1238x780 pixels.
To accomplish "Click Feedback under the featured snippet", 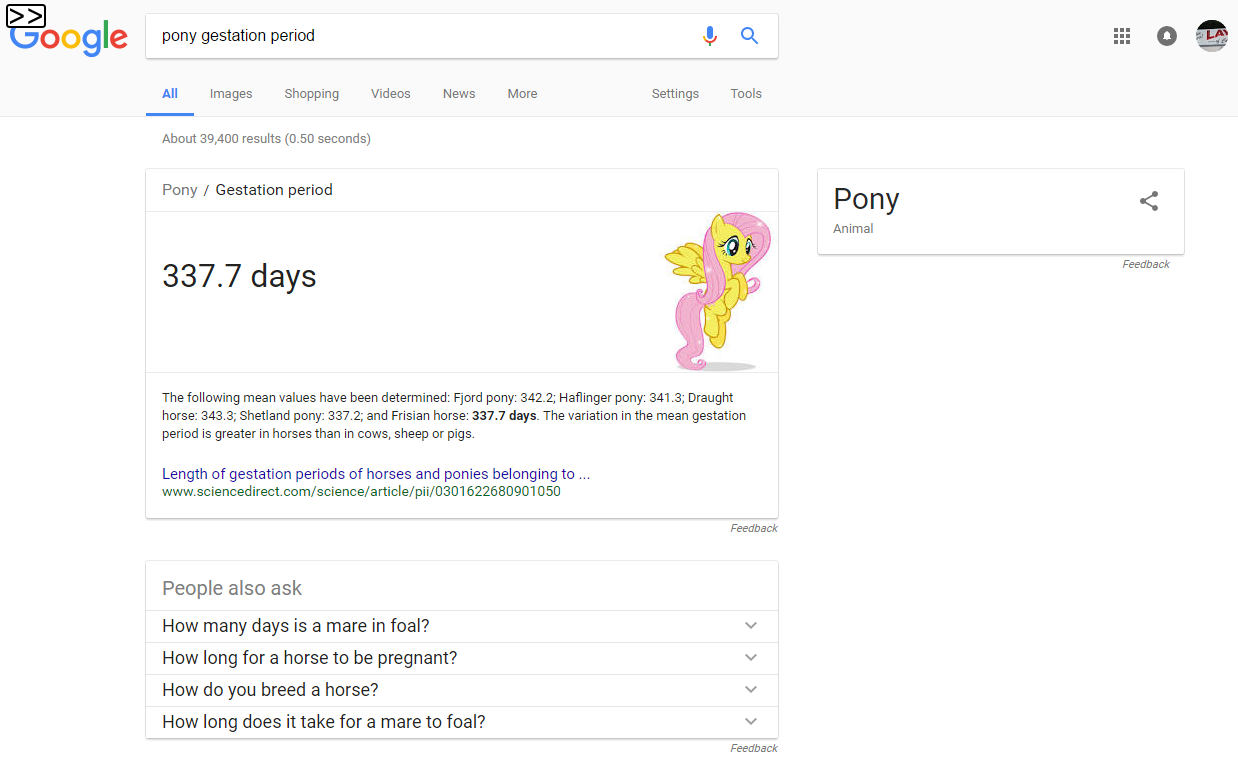I will [x=754, y=528].
